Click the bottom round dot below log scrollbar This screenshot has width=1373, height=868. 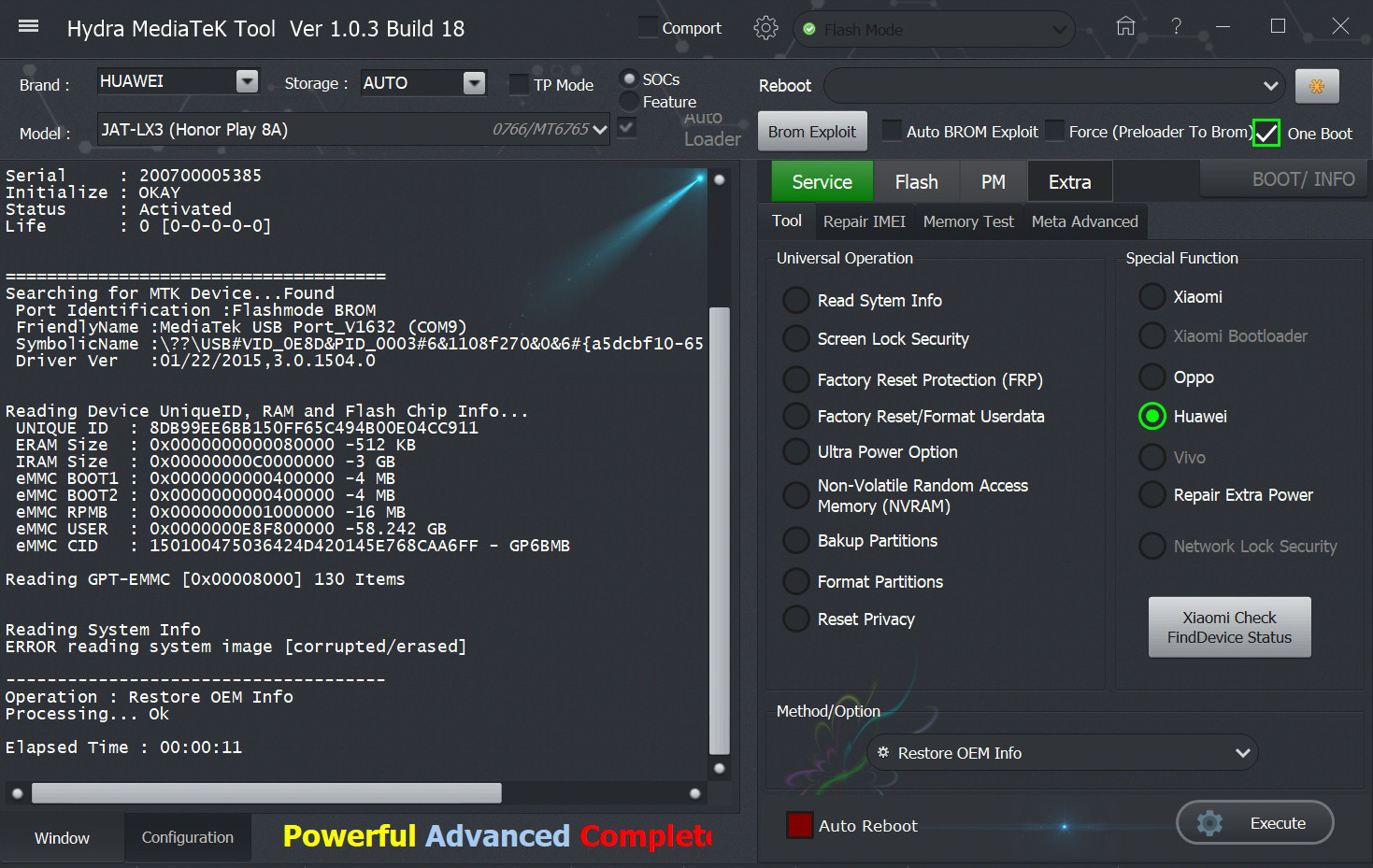pos(720,769)
